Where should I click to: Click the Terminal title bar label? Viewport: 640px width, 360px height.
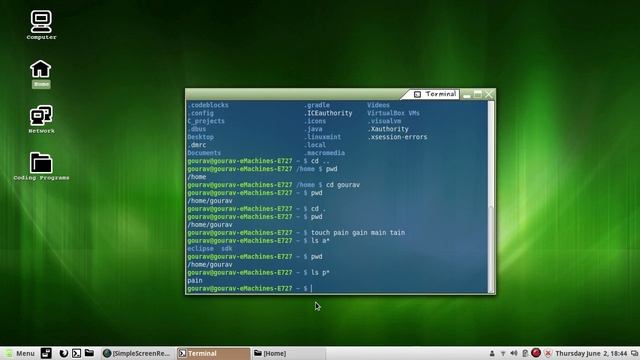[x=440, y=94]
